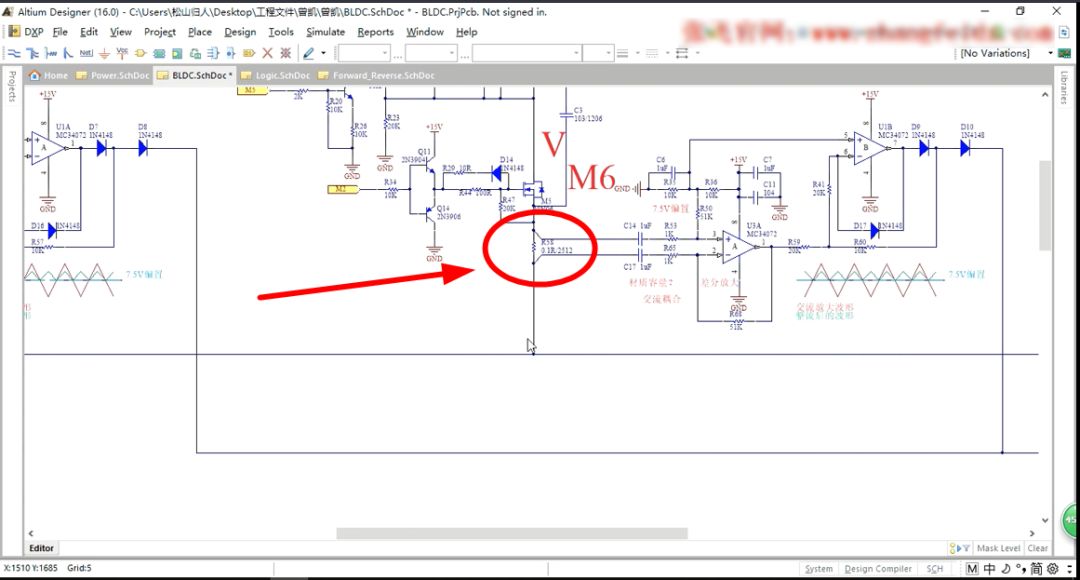This screenshot has height=580, width=1080.
Task: Click the vertical scrollbar thumb
Action: 1045,205
